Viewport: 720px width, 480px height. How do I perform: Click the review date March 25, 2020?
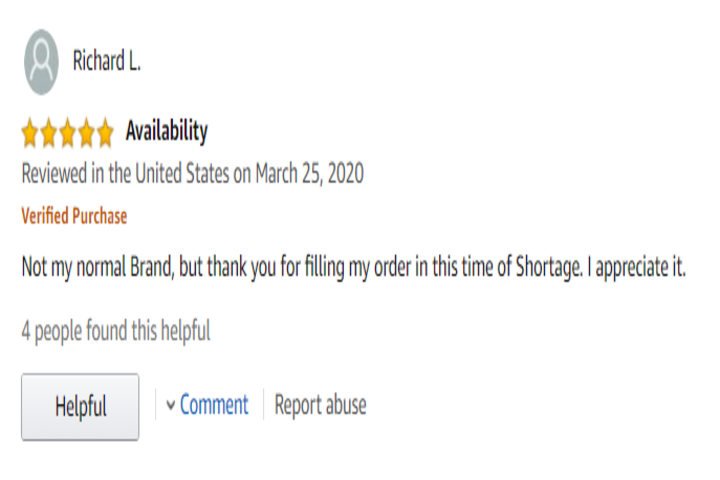pos(309,174)
